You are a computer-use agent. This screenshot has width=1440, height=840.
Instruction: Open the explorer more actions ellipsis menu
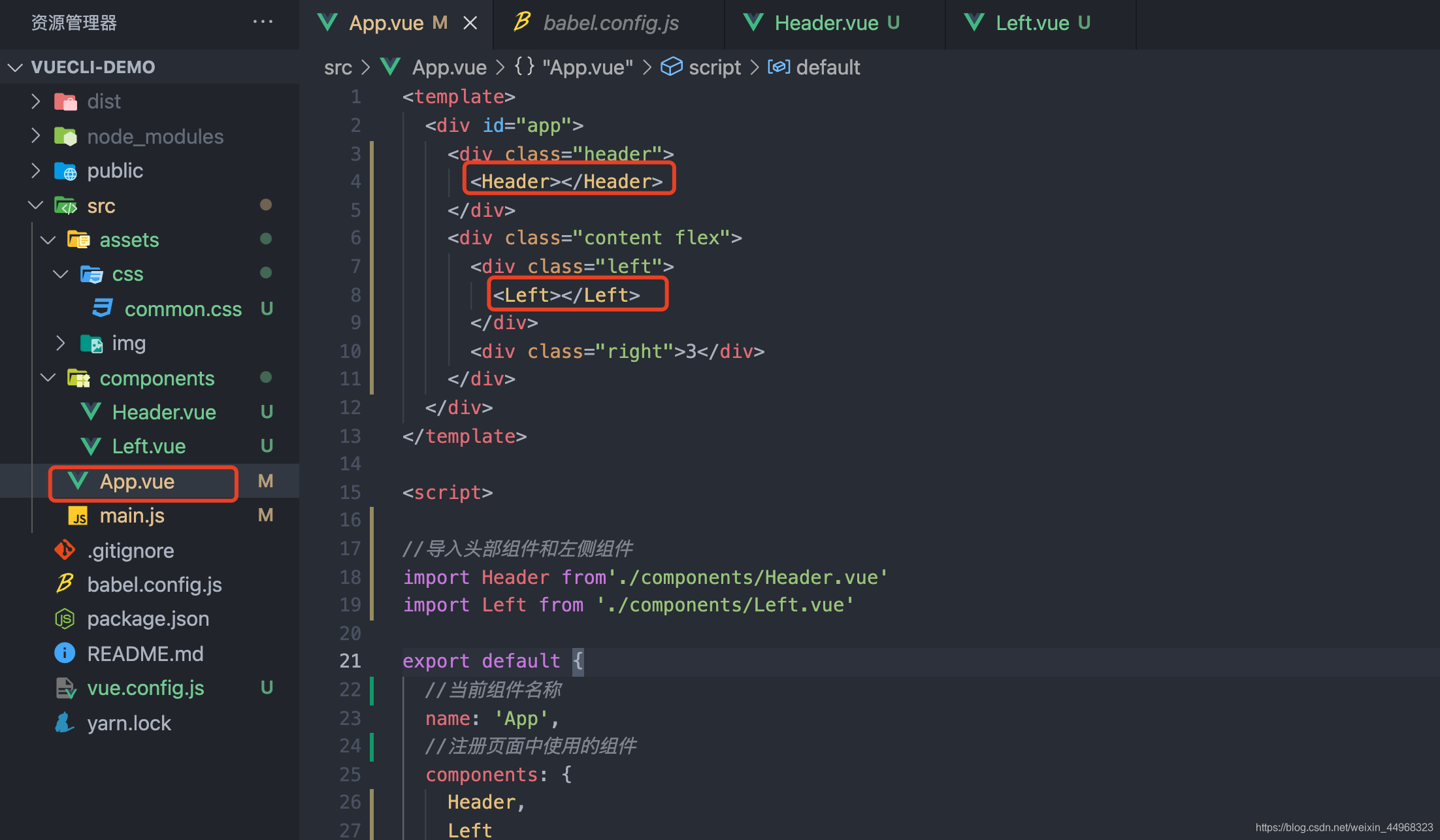(263, 22)
